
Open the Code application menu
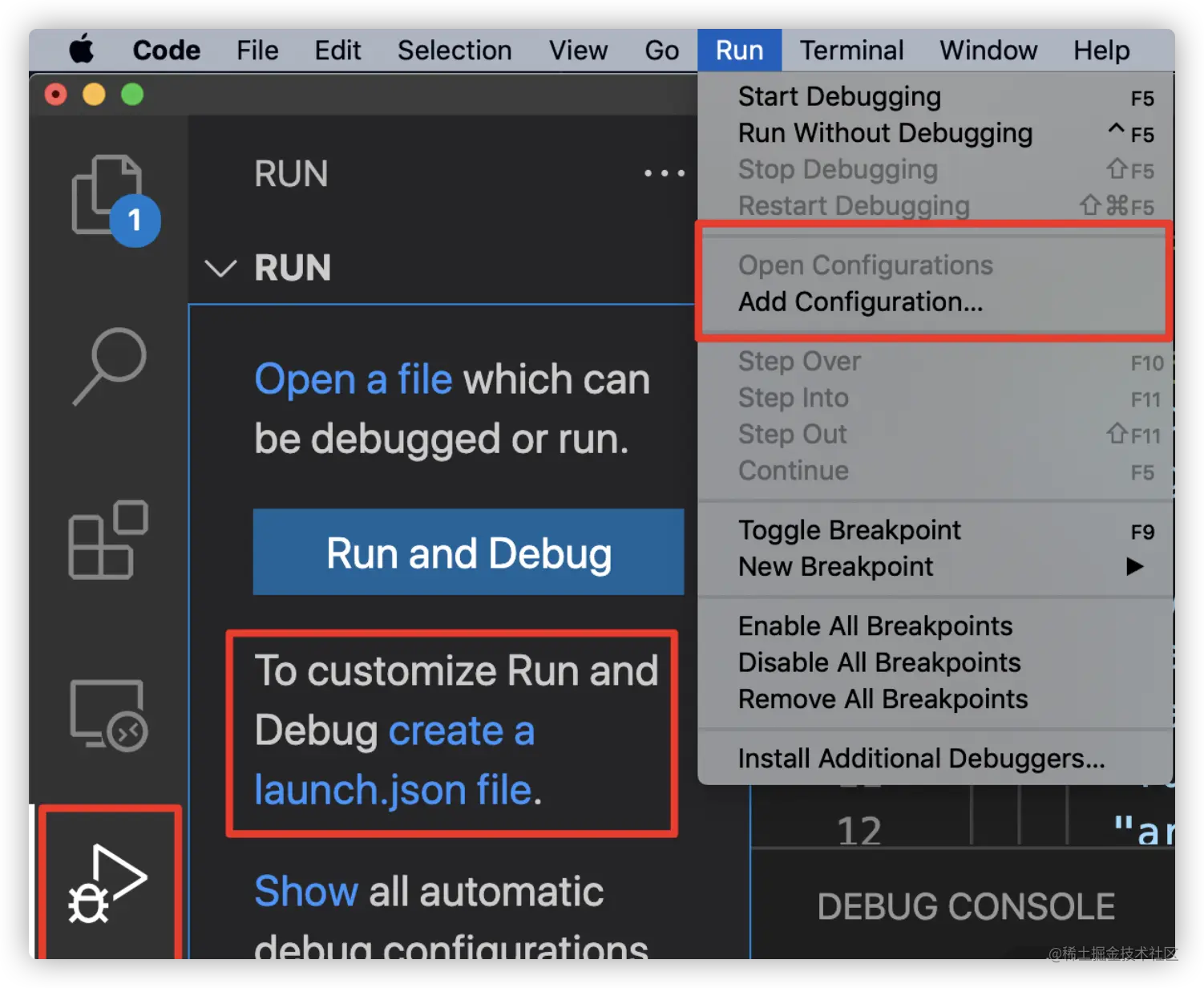click(x=167, y=51)
